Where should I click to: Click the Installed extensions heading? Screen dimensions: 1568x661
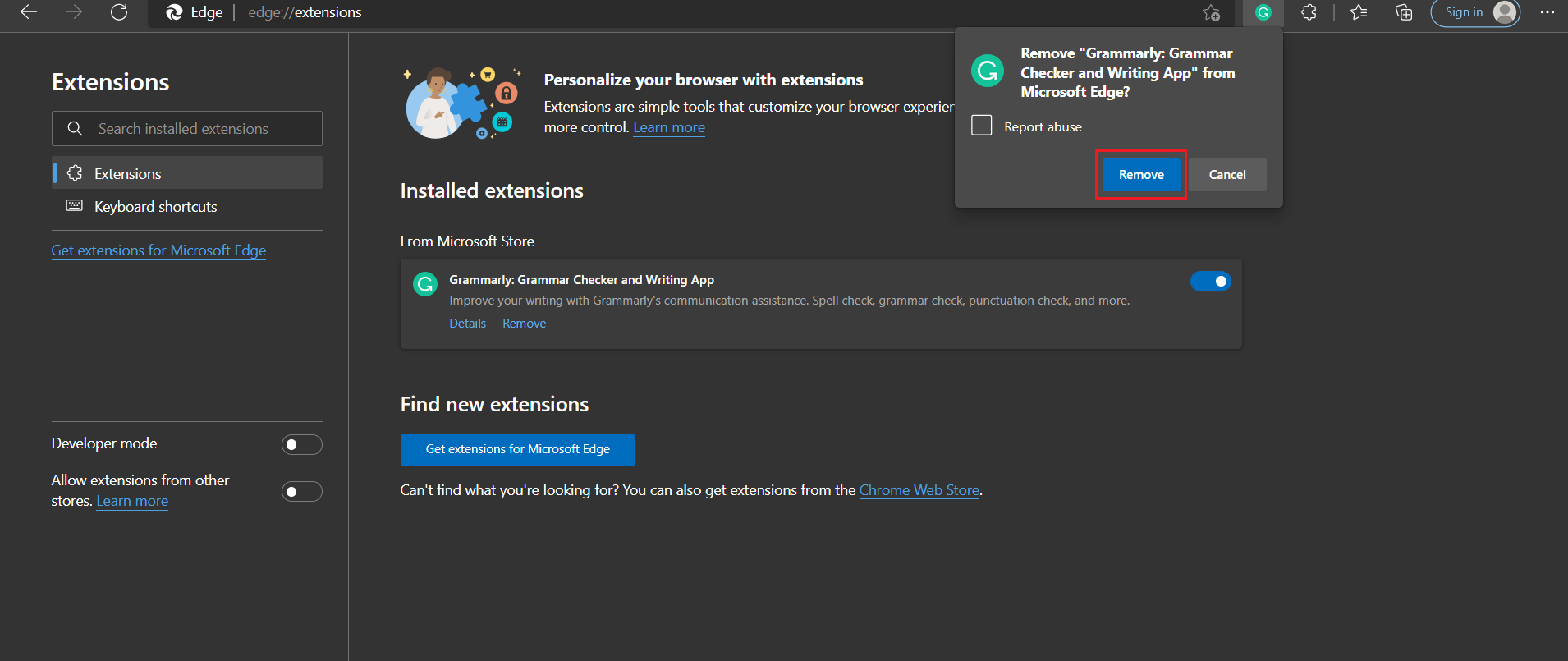pos(492,190)
